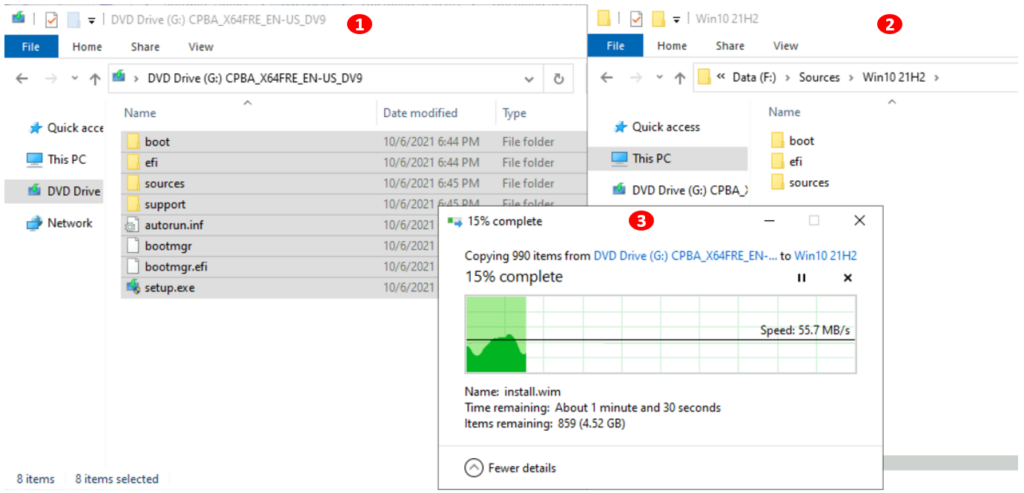Click the 'Name: install.wim' text
Screen dimensions: 1024x493
(513, 392)
